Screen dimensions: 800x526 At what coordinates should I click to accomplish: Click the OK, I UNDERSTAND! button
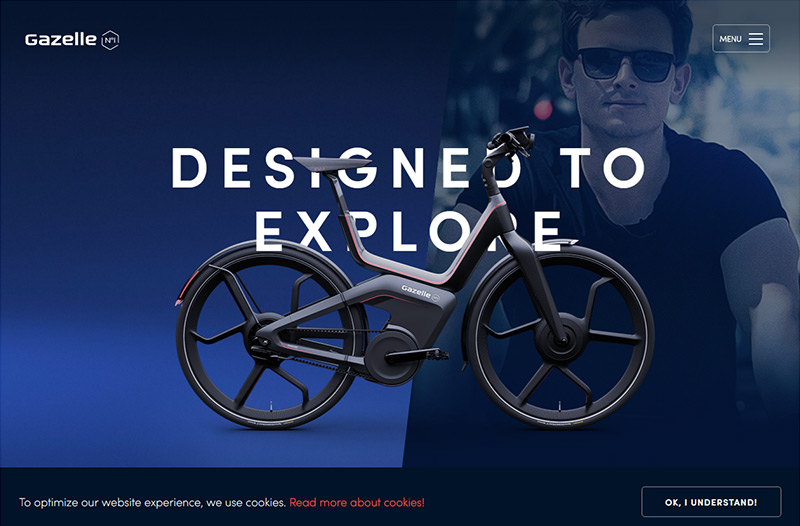[x=711, y=502]
